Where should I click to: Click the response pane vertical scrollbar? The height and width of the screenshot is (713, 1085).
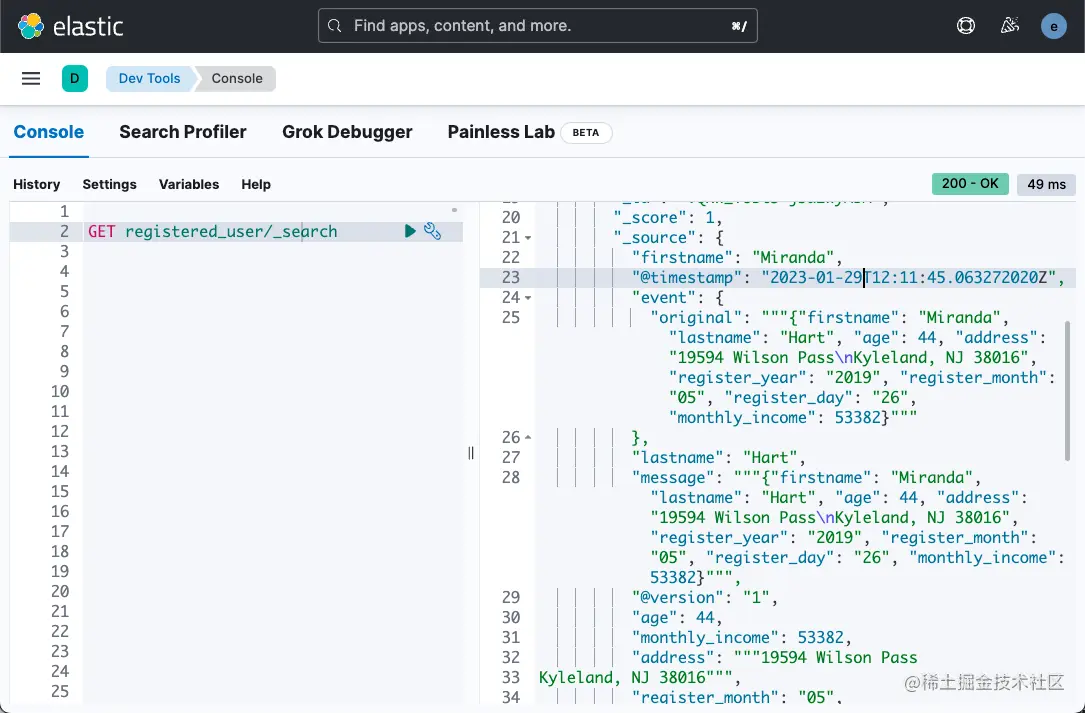(1068, 392)
